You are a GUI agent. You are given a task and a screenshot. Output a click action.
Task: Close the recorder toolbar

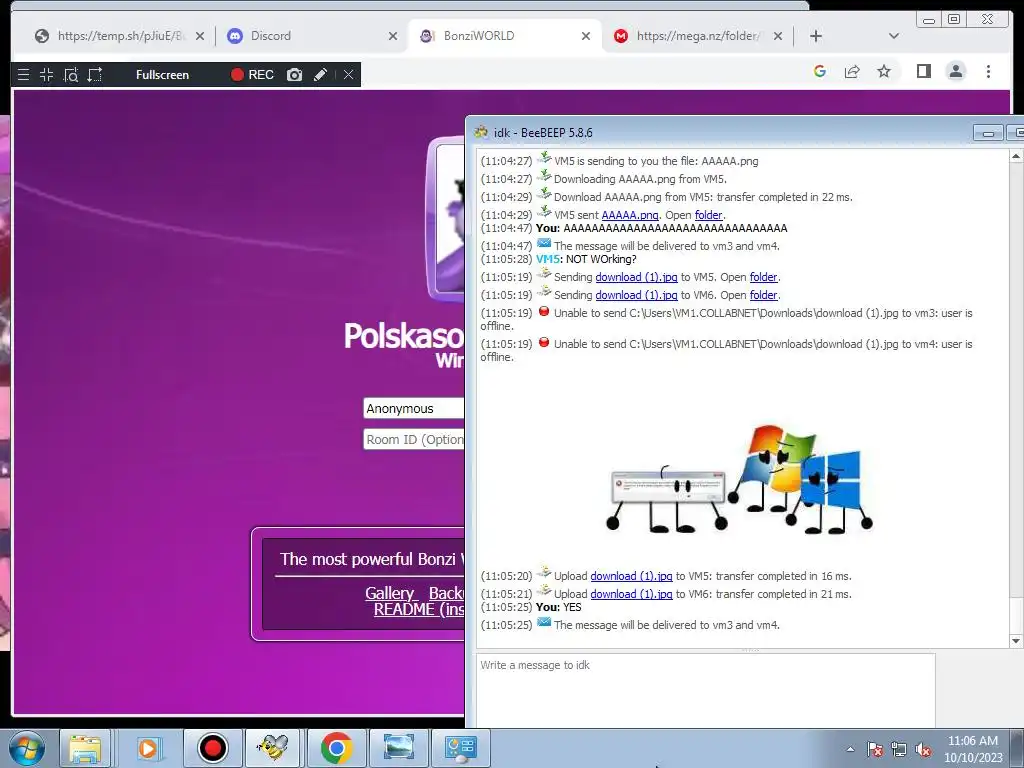[x=349, y=74]
